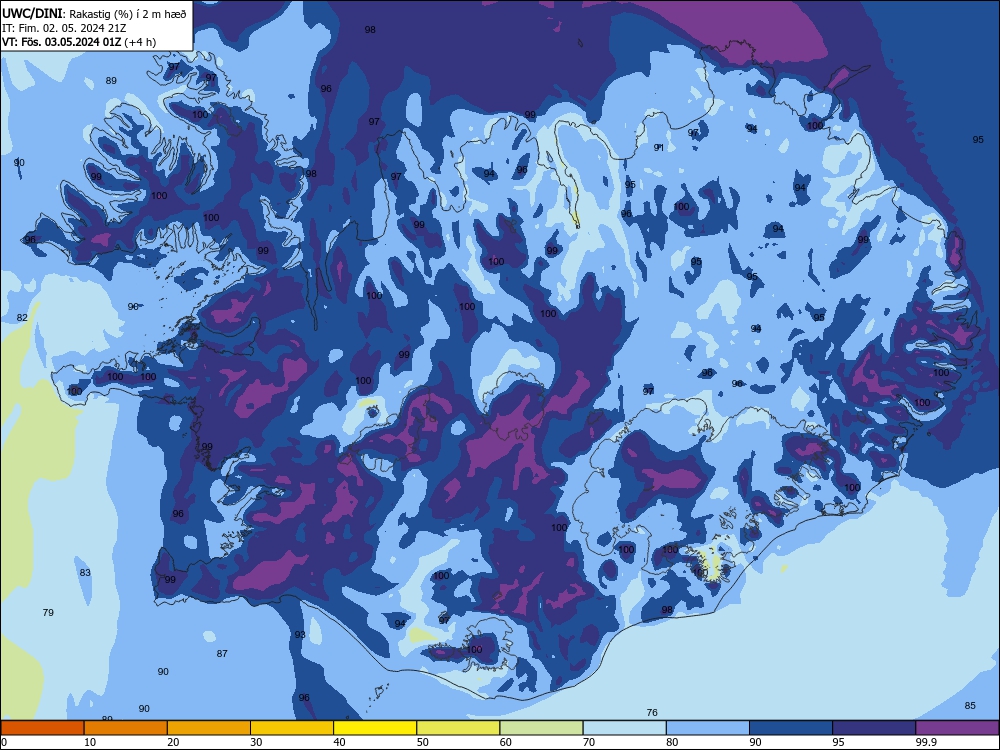The height and width of the screenshot is (750, 1000).
Task: Click the 70–80 pale blue legend swatch
Action: coord(625,728)
